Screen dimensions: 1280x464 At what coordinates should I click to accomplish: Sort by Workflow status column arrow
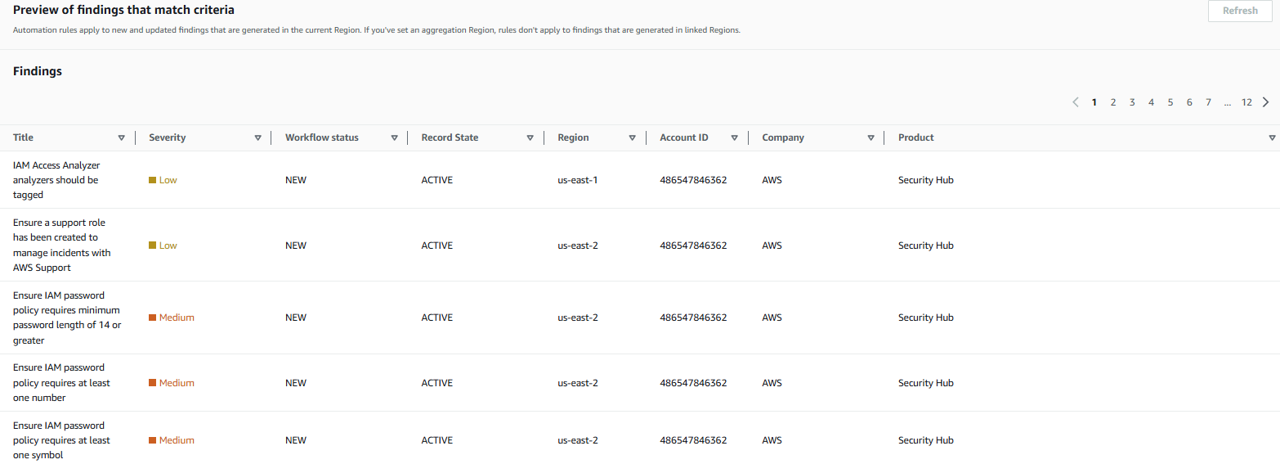coord(394,138)
